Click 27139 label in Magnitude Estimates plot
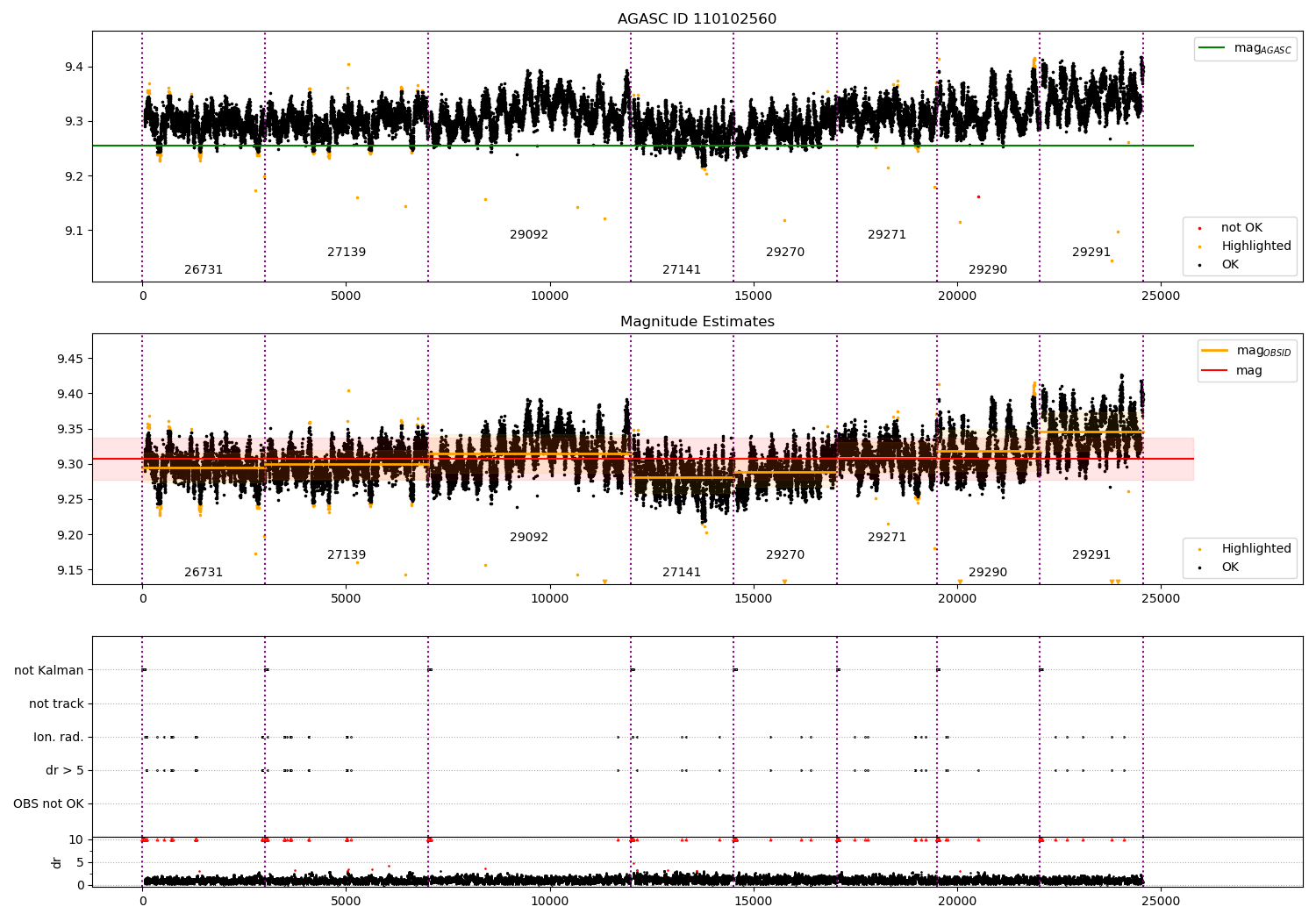Screen dimensions: 1316x921 [x=347, y=555]
